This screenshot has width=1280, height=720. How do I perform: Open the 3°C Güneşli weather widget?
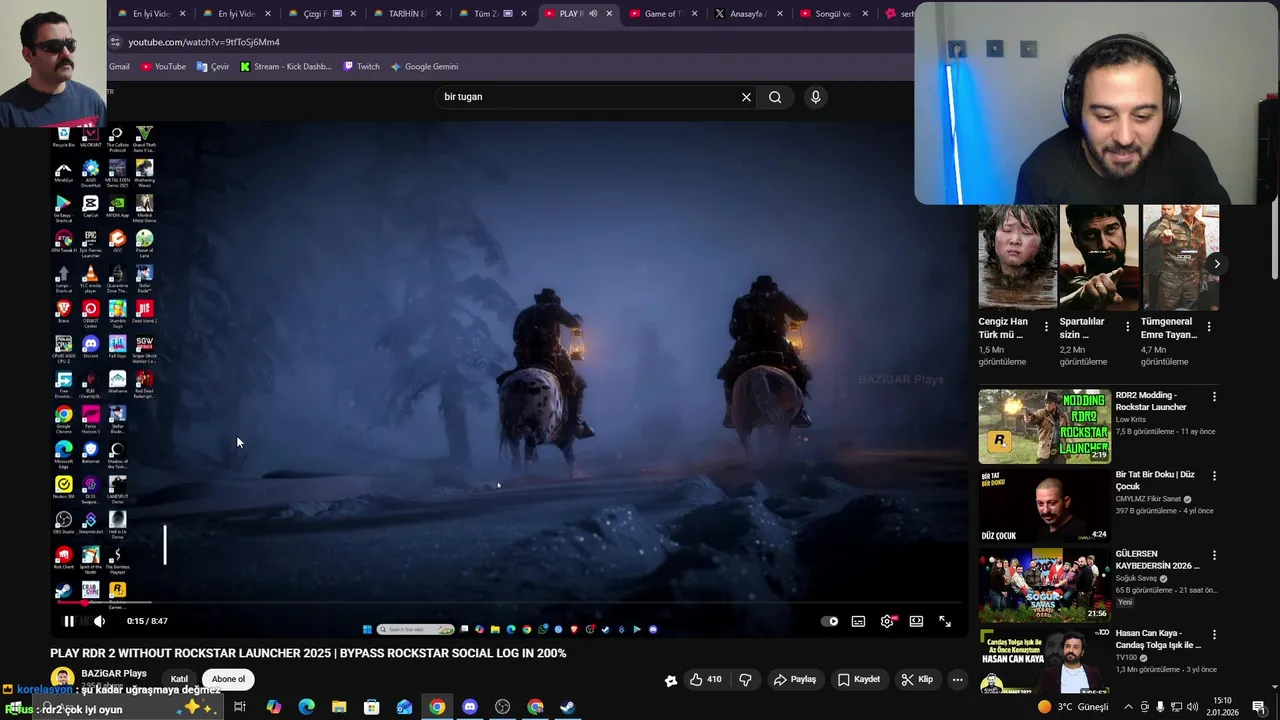tap(1073, 707)
